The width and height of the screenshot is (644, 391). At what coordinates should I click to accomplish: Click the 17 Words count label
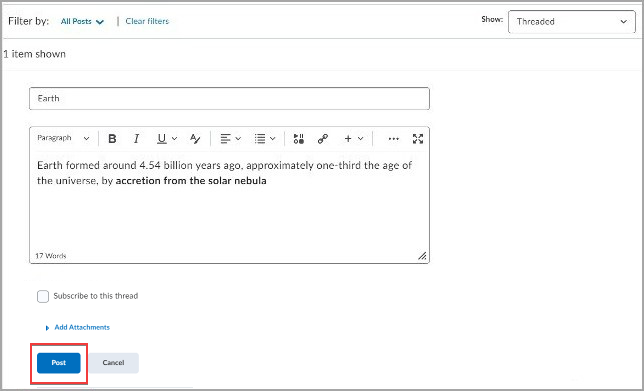(51, 256)
